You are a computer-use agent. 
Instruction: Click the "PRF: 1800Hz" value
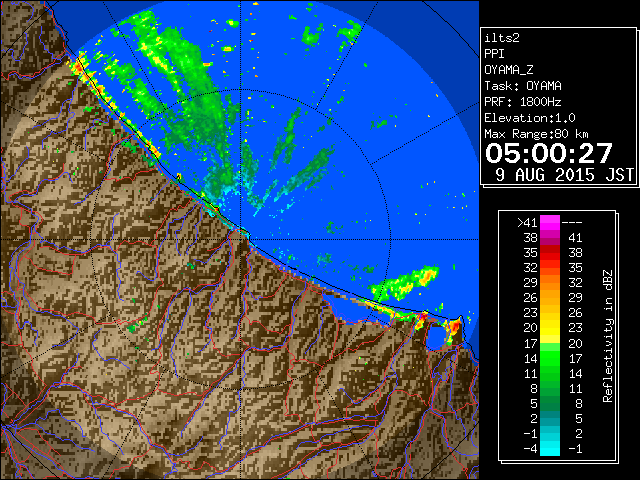[523, 102]
